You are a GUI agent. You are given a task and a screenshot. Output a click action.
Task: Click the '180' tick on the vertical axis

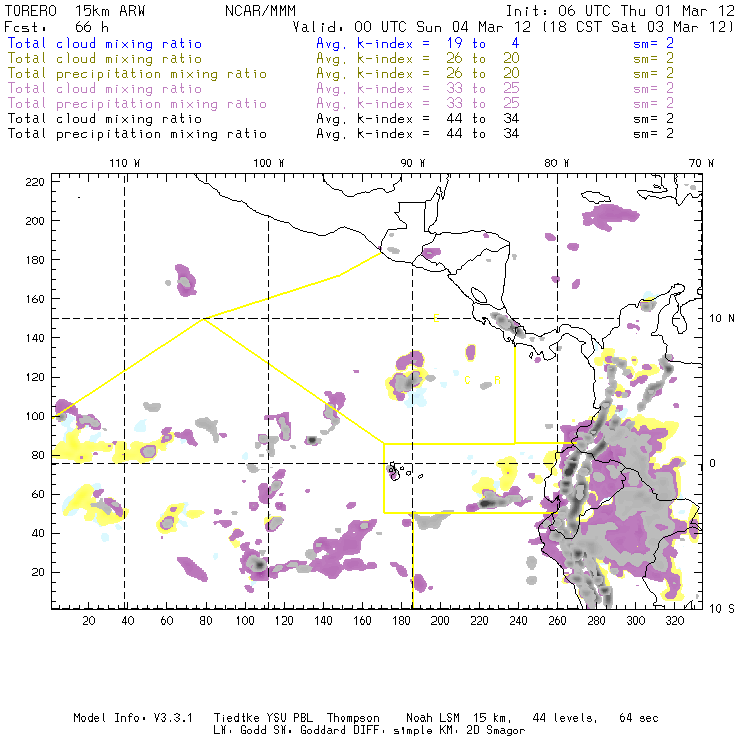pos(35,260)
